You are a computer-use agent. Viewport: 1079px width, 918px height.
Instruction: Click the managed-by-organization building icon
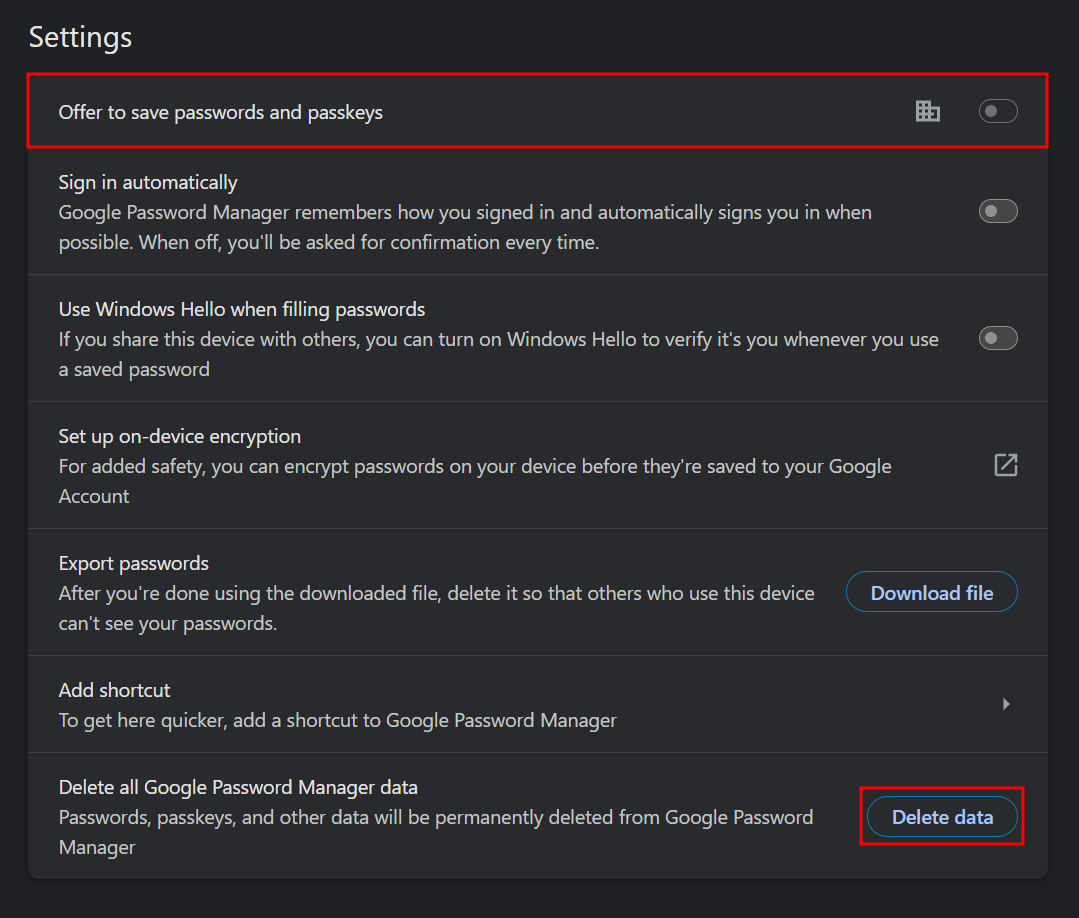coord(928,111)
